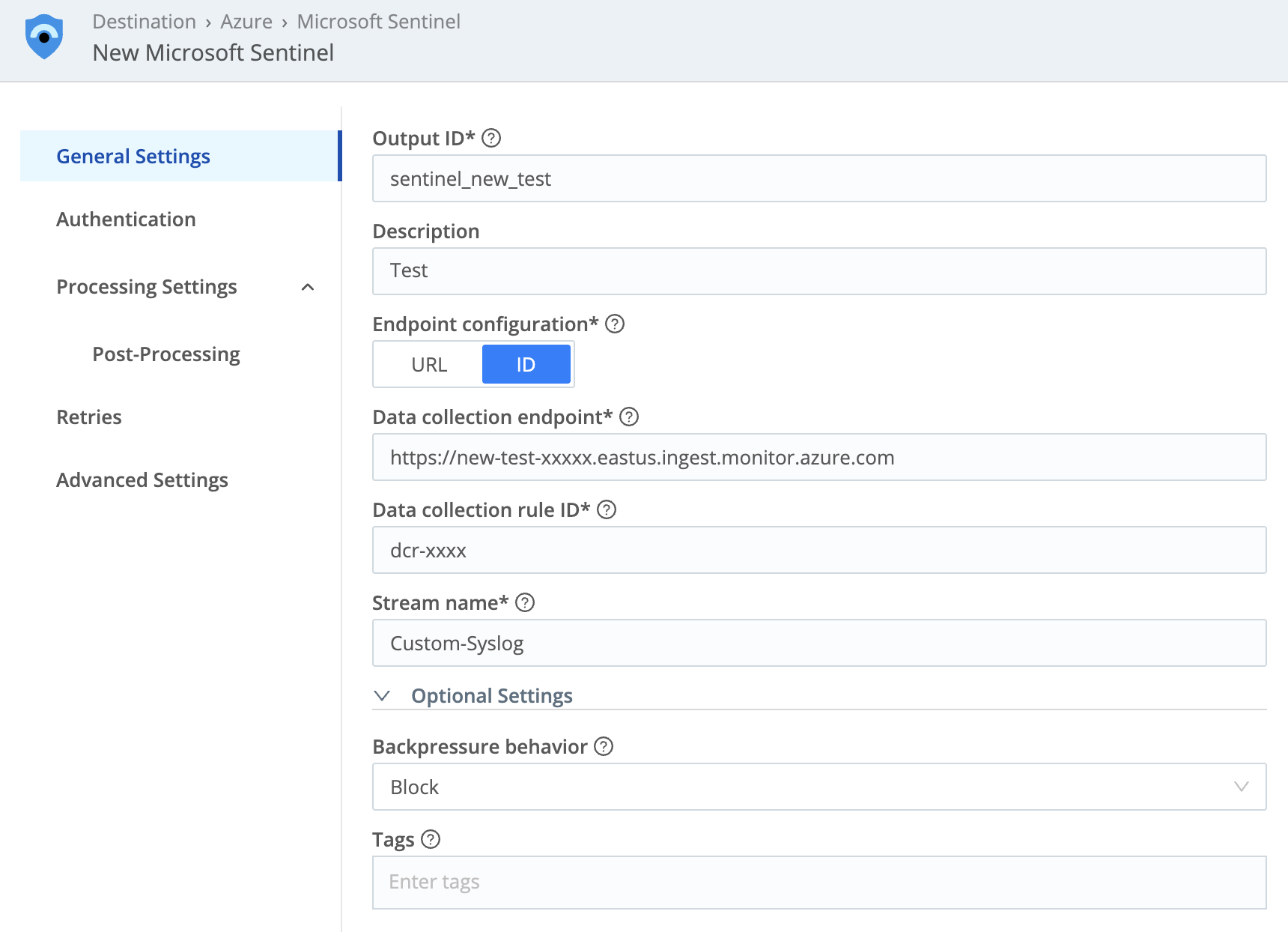Screen dimensions: 1288x938
Task: Open the Output ID help tooltip
Action: click(x=493, y=138)
